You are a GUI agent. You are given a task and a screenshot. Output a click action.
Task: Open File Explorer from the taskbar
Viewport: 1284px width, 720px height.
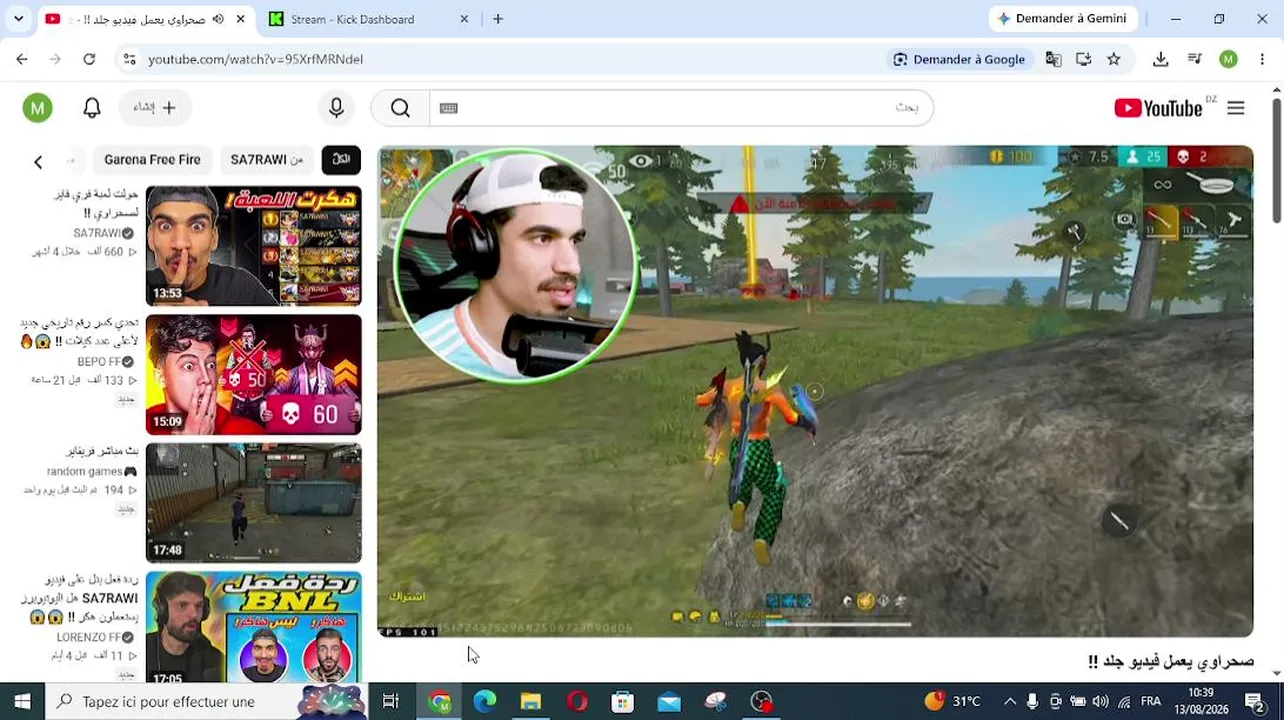click(531, 701)
